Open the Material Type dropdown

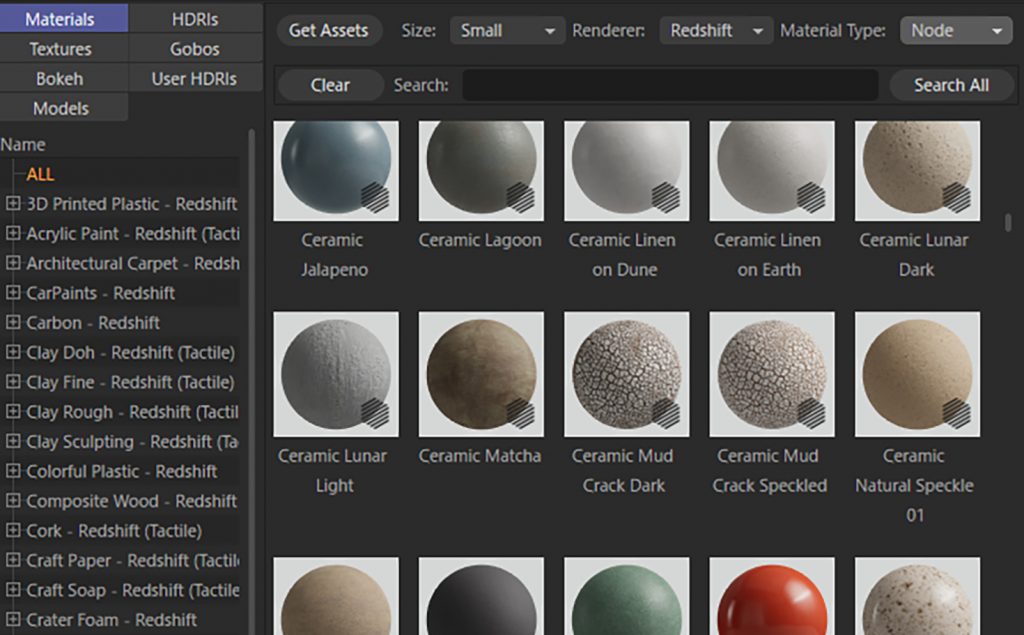tap(955, 31)
